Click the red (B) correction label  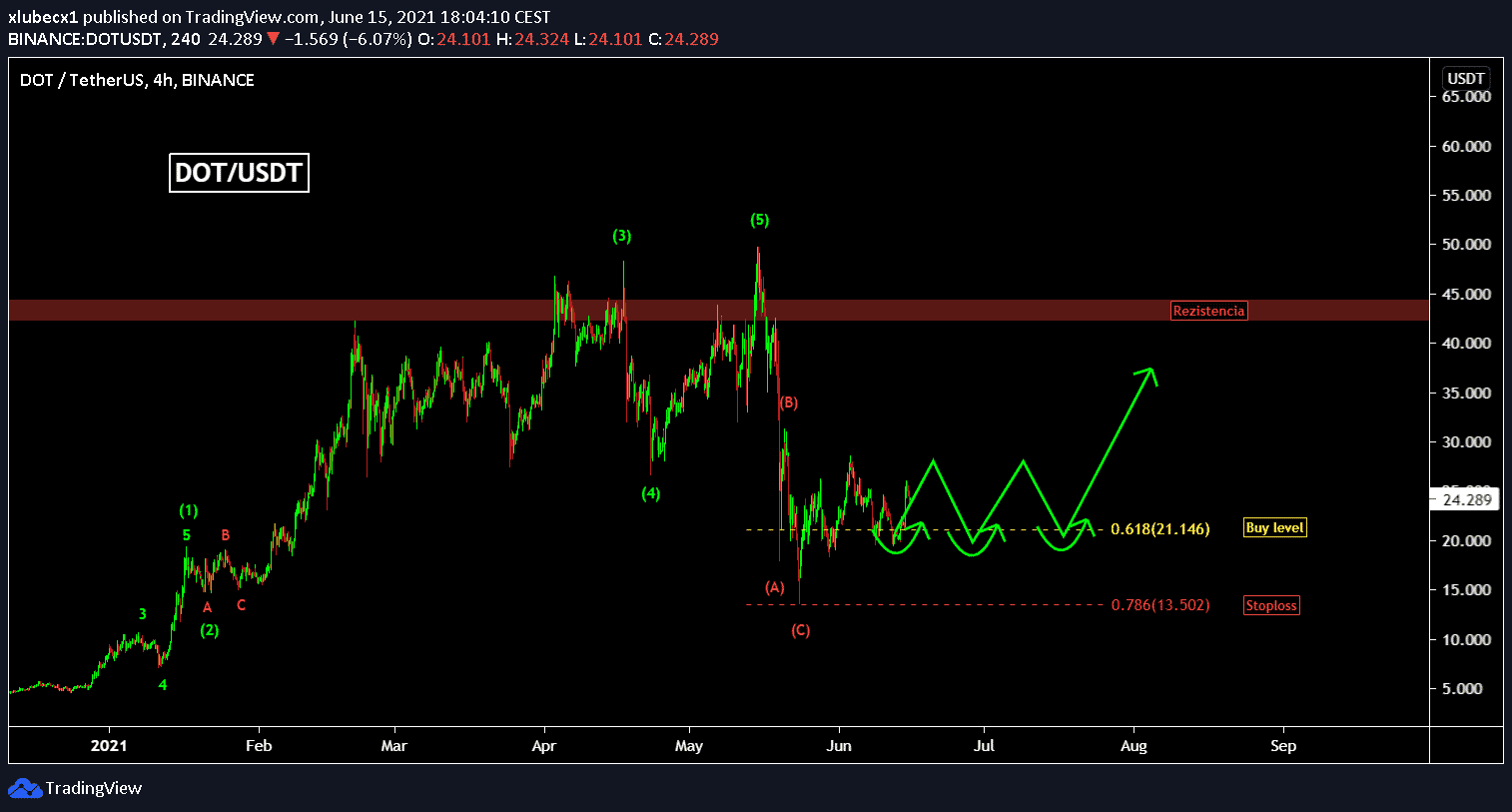789,403
